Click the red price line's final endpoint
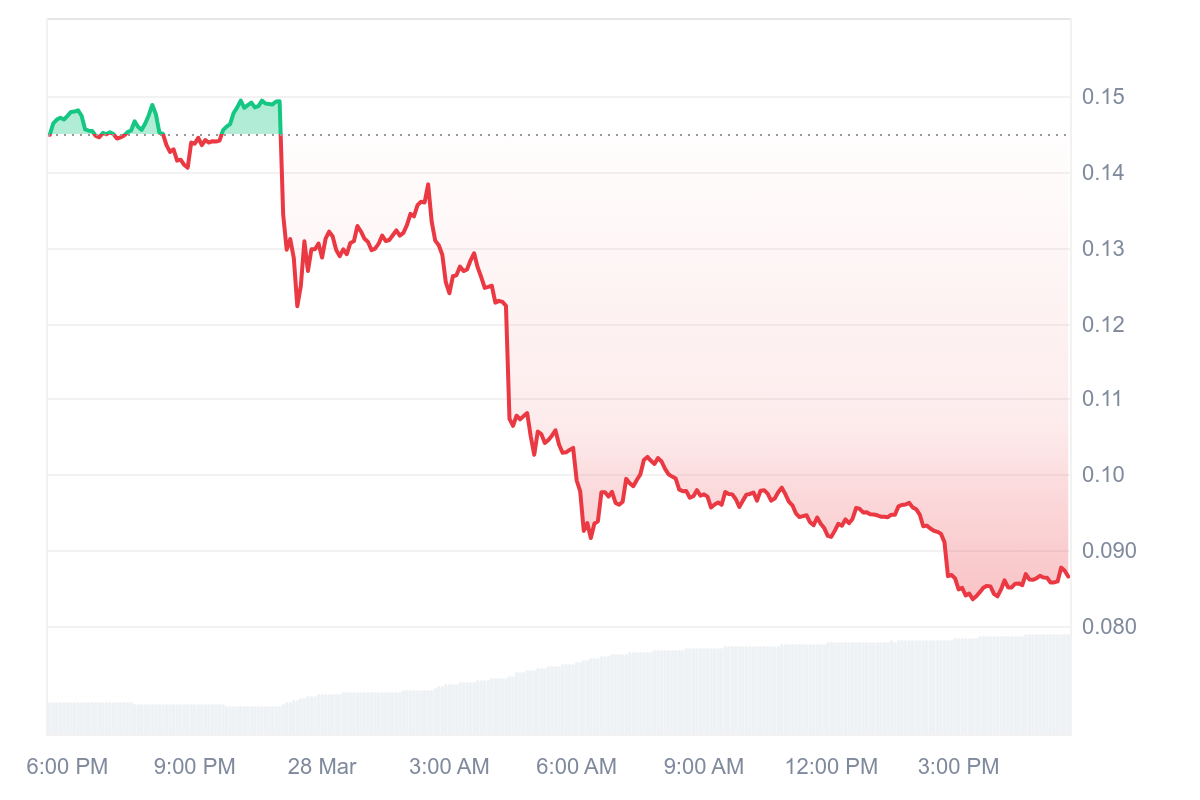1200x800 pixels. pos(1068,576)
